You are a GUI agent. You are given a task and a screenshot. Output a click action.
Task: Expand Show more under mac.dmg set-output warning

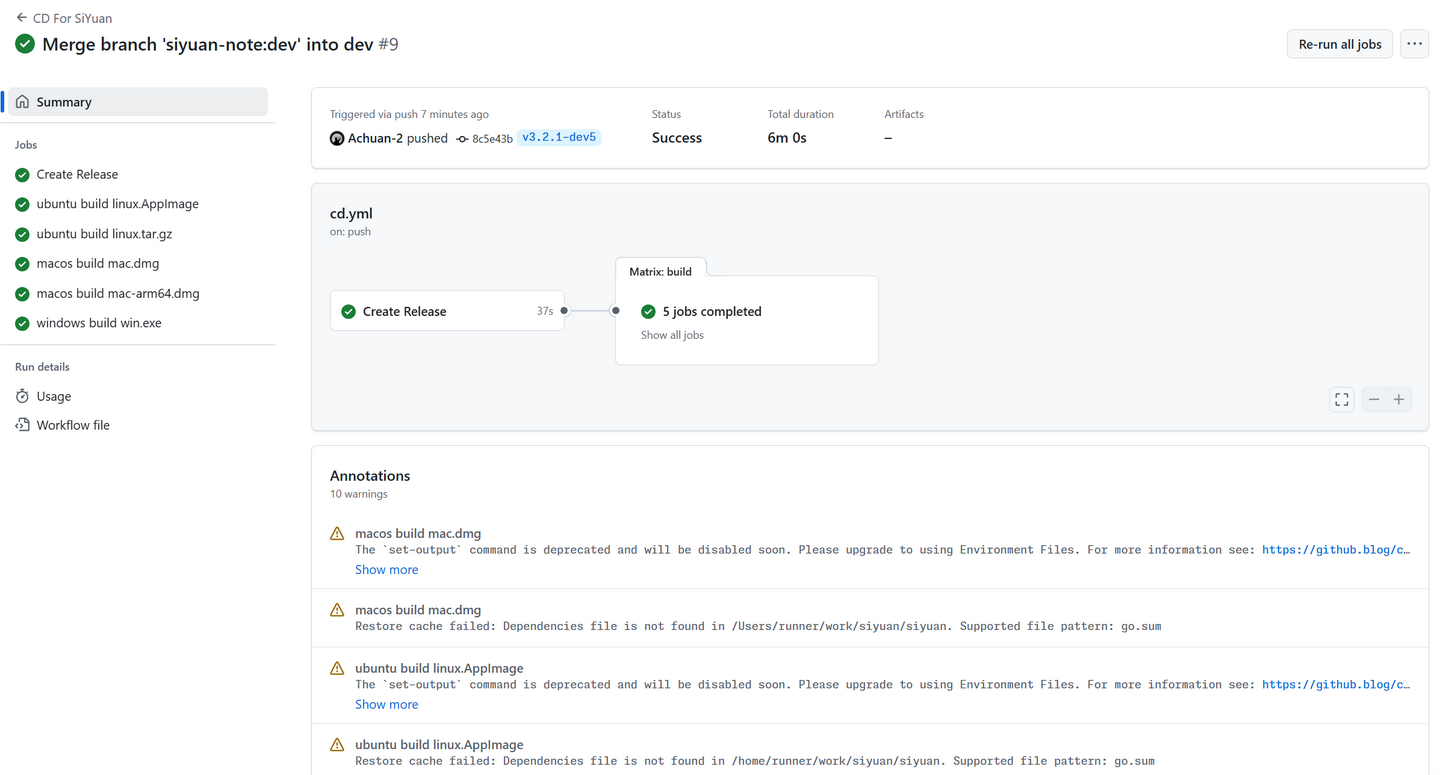pyautogui.click(x=386, y=569)
